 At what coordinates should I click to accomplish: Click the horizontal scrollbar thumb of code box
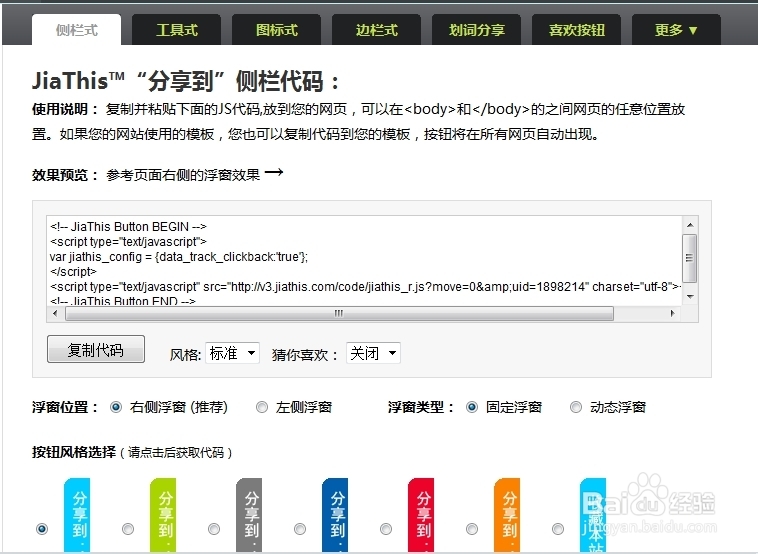click(339, 313)
